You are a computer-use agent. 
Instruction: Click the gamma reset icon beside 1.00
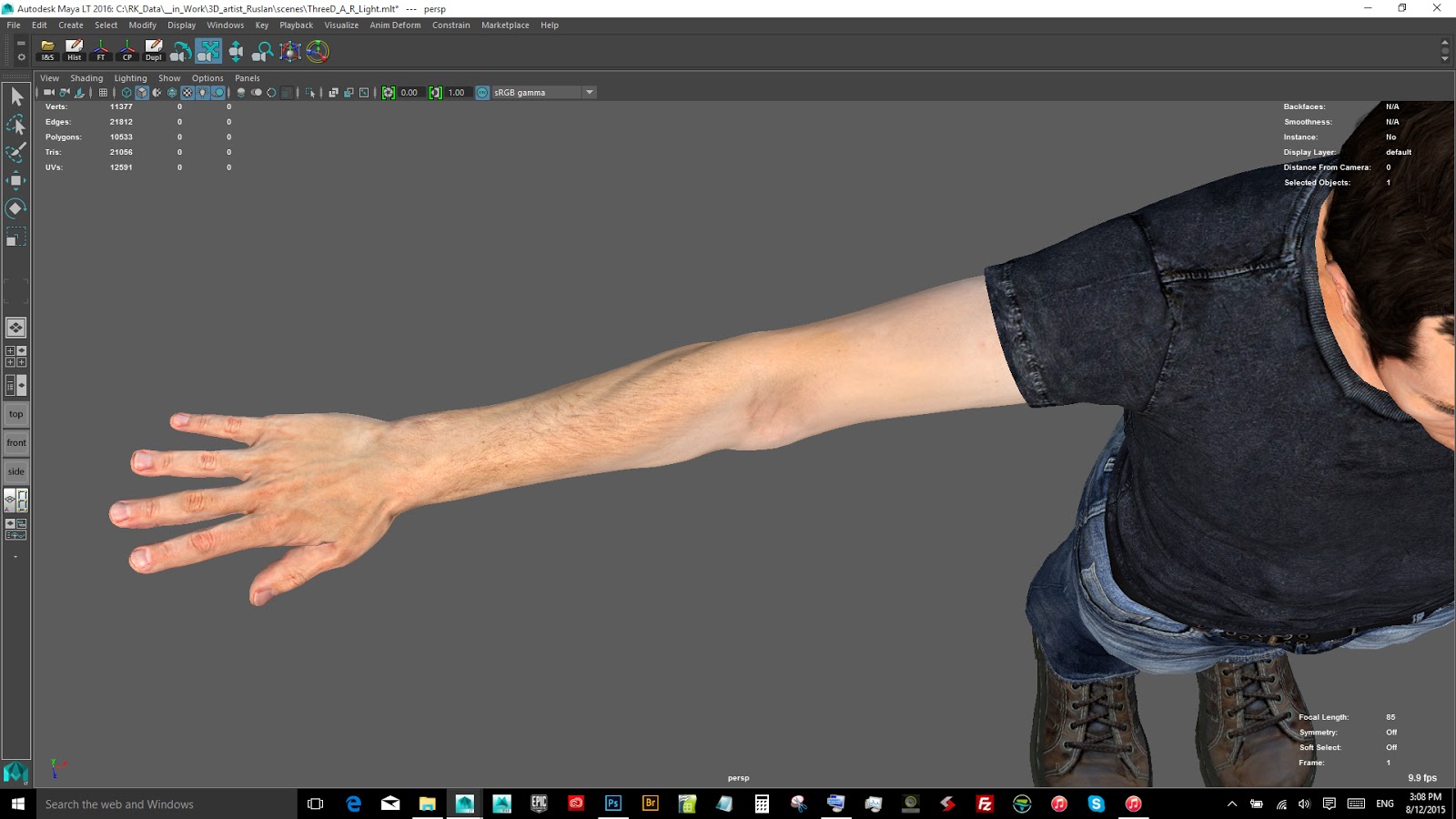click(435, 93)
